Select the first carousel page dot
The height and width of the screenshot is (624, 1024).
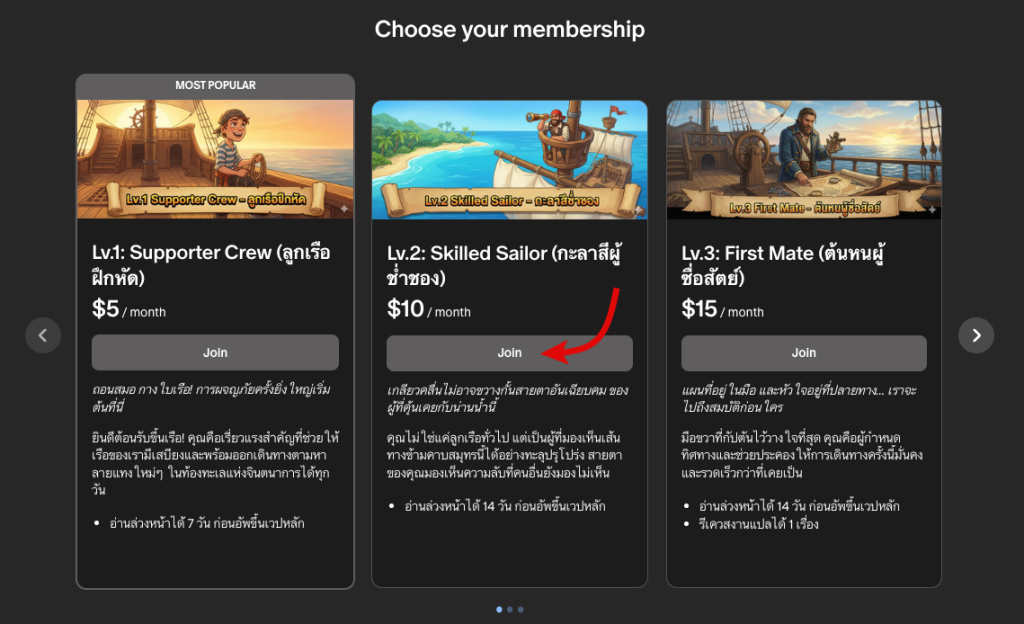pos(498,609)
